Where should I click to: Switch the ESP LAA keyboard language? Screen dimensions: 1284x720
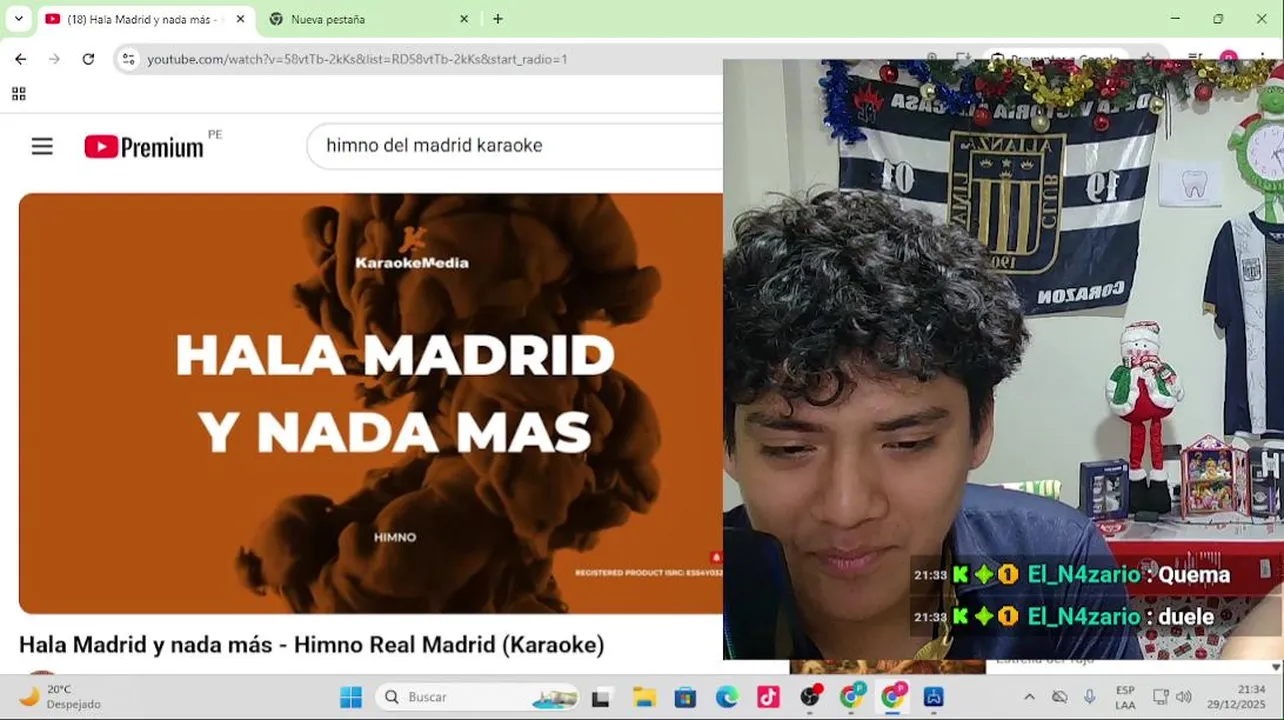[x=1125, y=697]
